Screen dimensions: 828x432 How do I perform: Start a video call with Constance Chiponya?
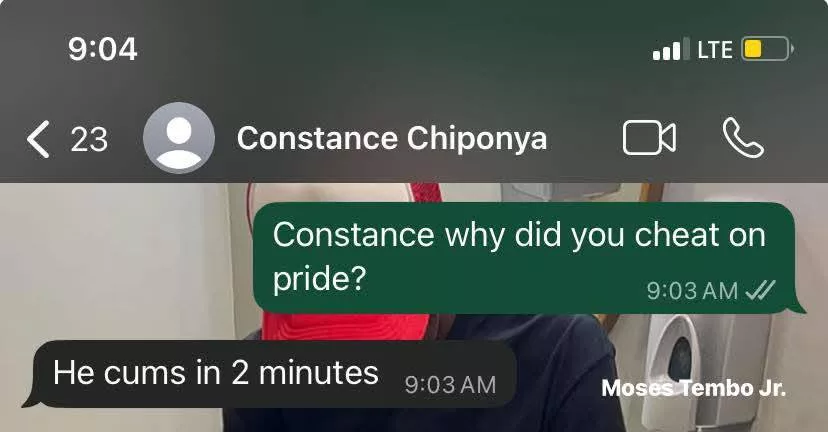coord(649,138)
